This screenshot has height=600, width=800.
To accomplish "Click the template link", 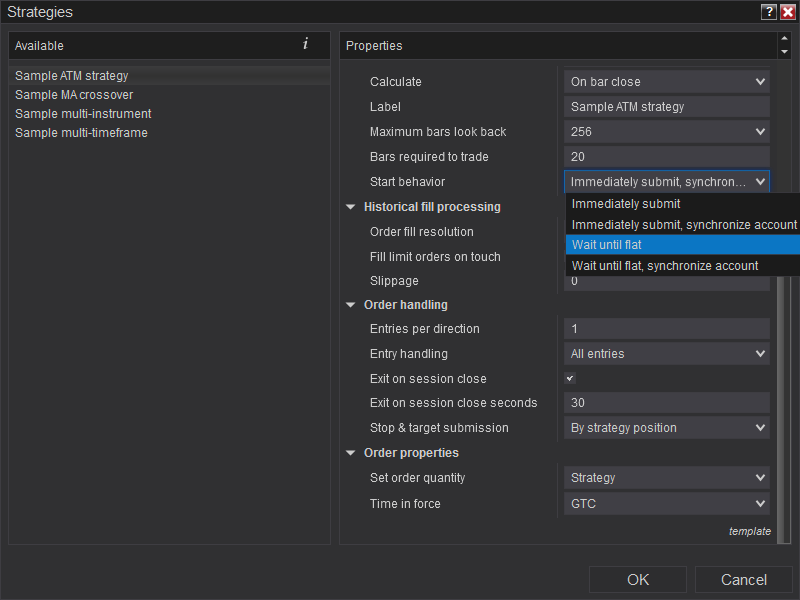I will click(x=749, y=532).
